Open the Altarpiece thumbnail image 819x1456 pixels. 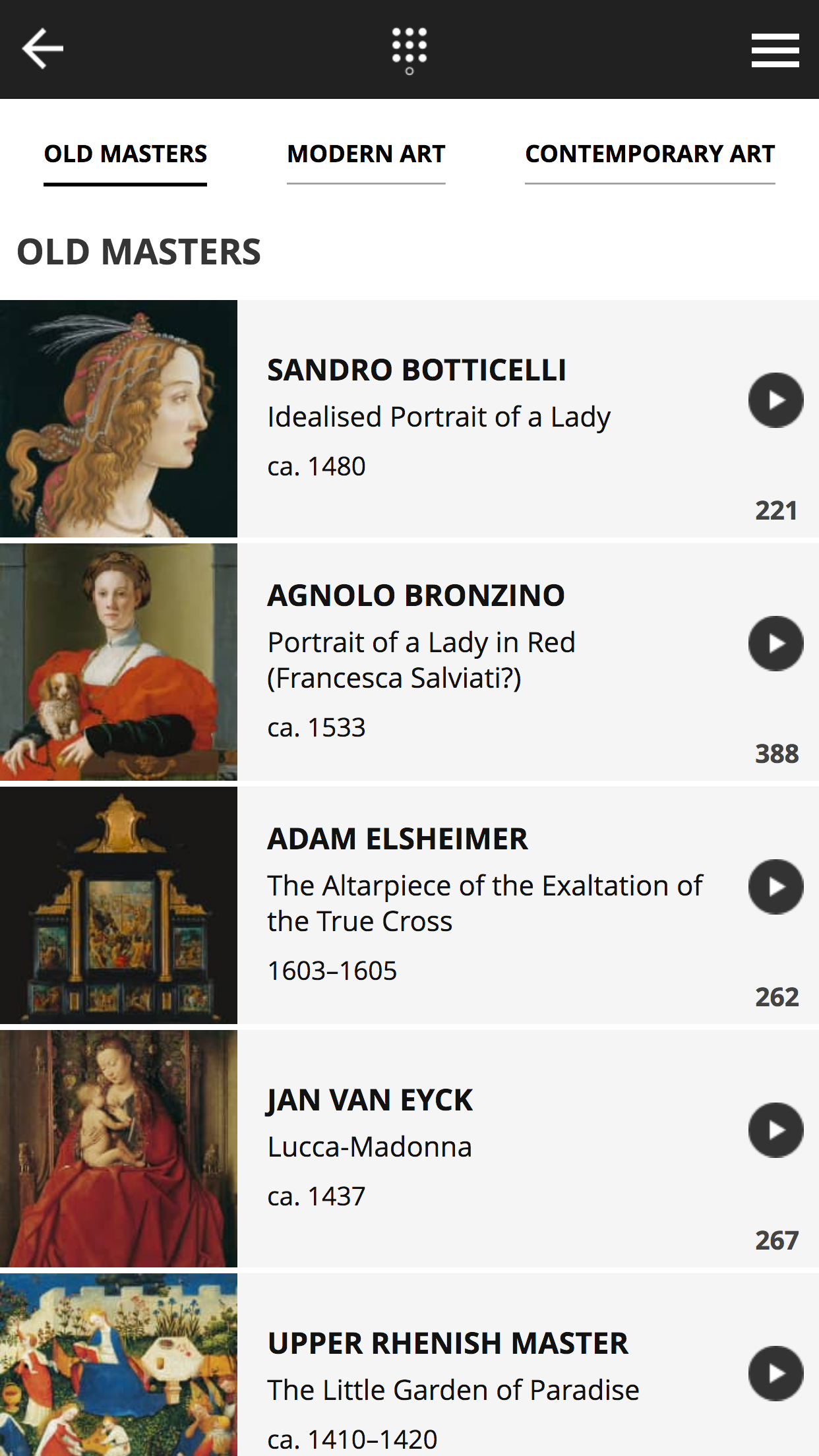point(119,905)
